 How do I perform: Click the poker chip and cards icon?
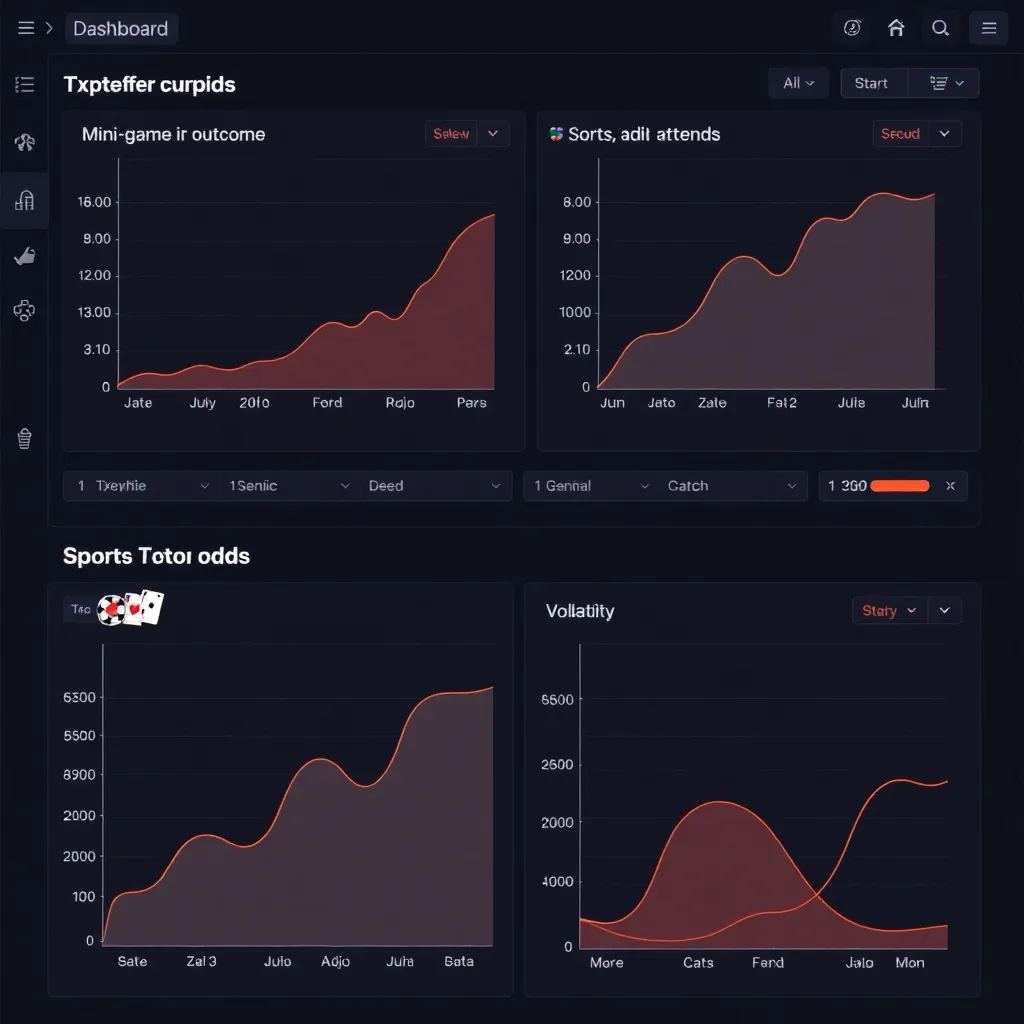tap(130, 608)
